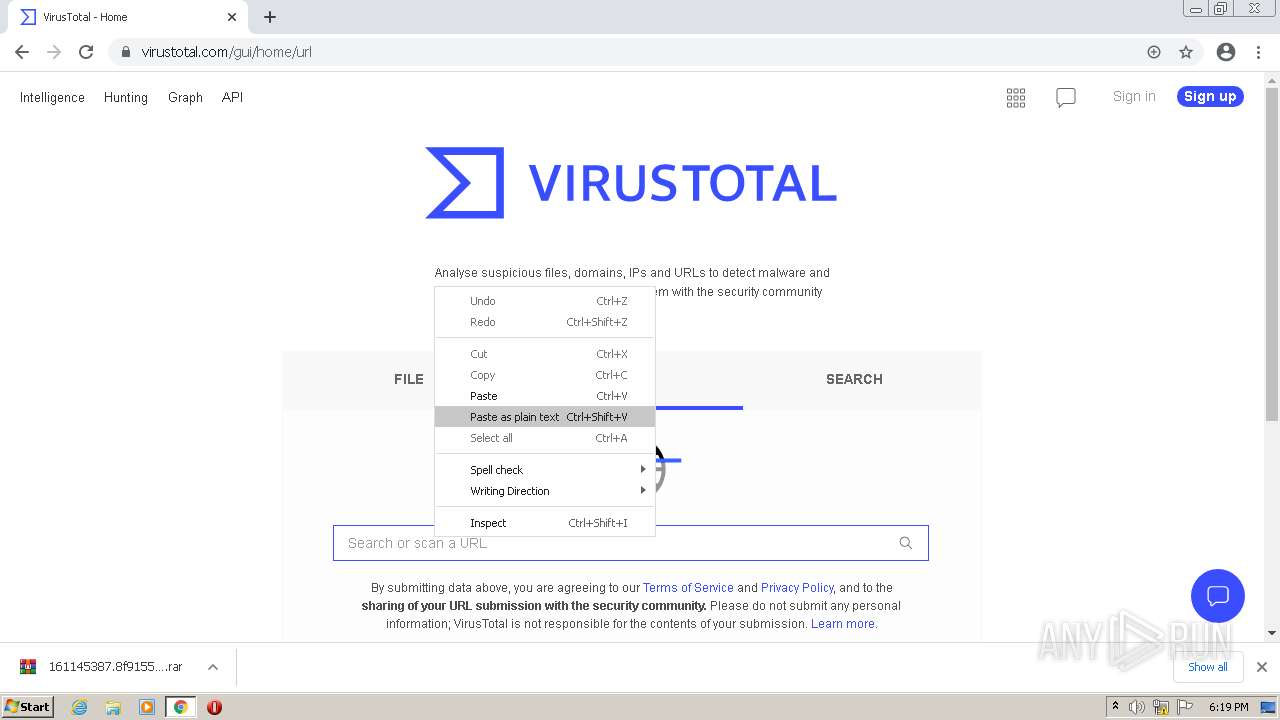The height and width of the screenshot is (720, 1280).
Task: Open the media player taskbar icon
Action: pyautogui.click(x=147, y=707)
